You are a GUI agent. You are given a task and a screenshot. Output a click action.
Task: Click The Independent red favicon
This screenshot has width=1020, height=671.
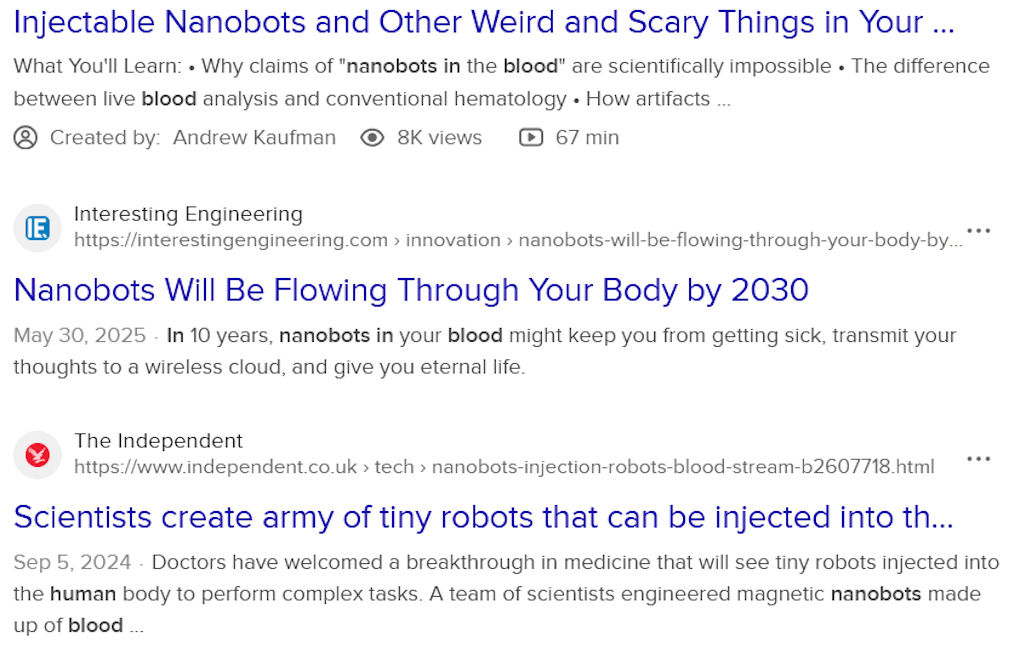pos(38,455)
